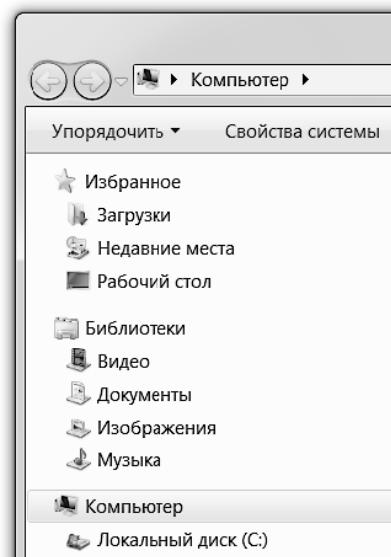Click Компьютер in the address path
Image resolution: width=391 pixels, height=557 pixels.
click(240, 80)
